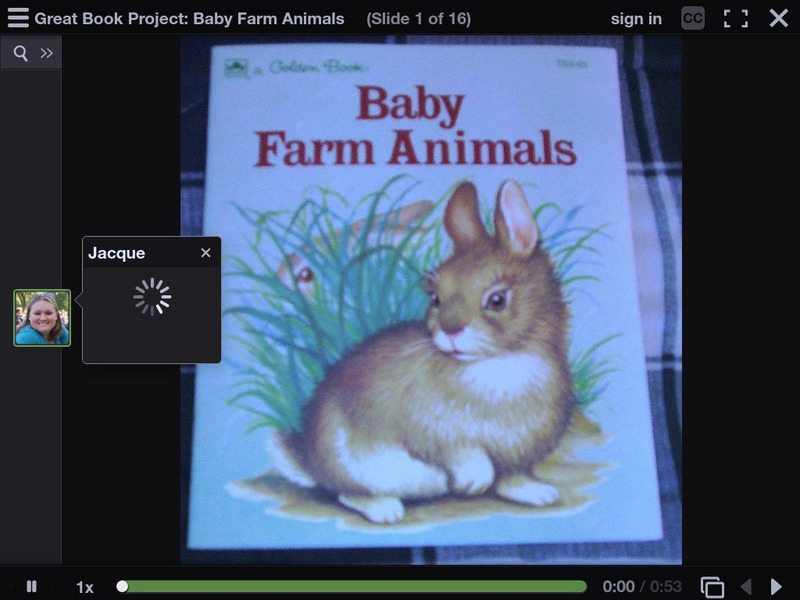Click the sign in link
Screen dimensions: 800x600
click(636, 19)
